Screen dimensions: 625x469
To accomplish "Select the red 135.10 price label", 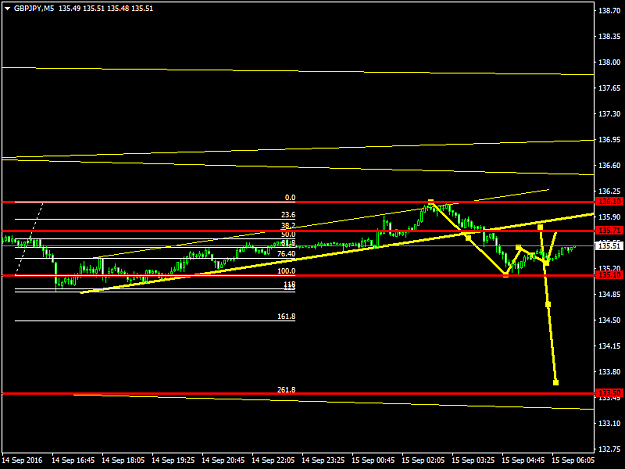I will click(610, 275).
